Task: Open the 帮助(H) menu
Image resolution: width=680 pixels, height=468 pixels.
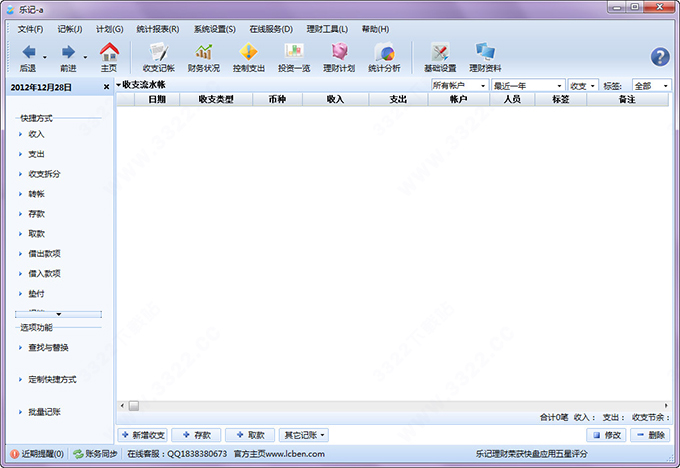Action: [x=375, y=29]
